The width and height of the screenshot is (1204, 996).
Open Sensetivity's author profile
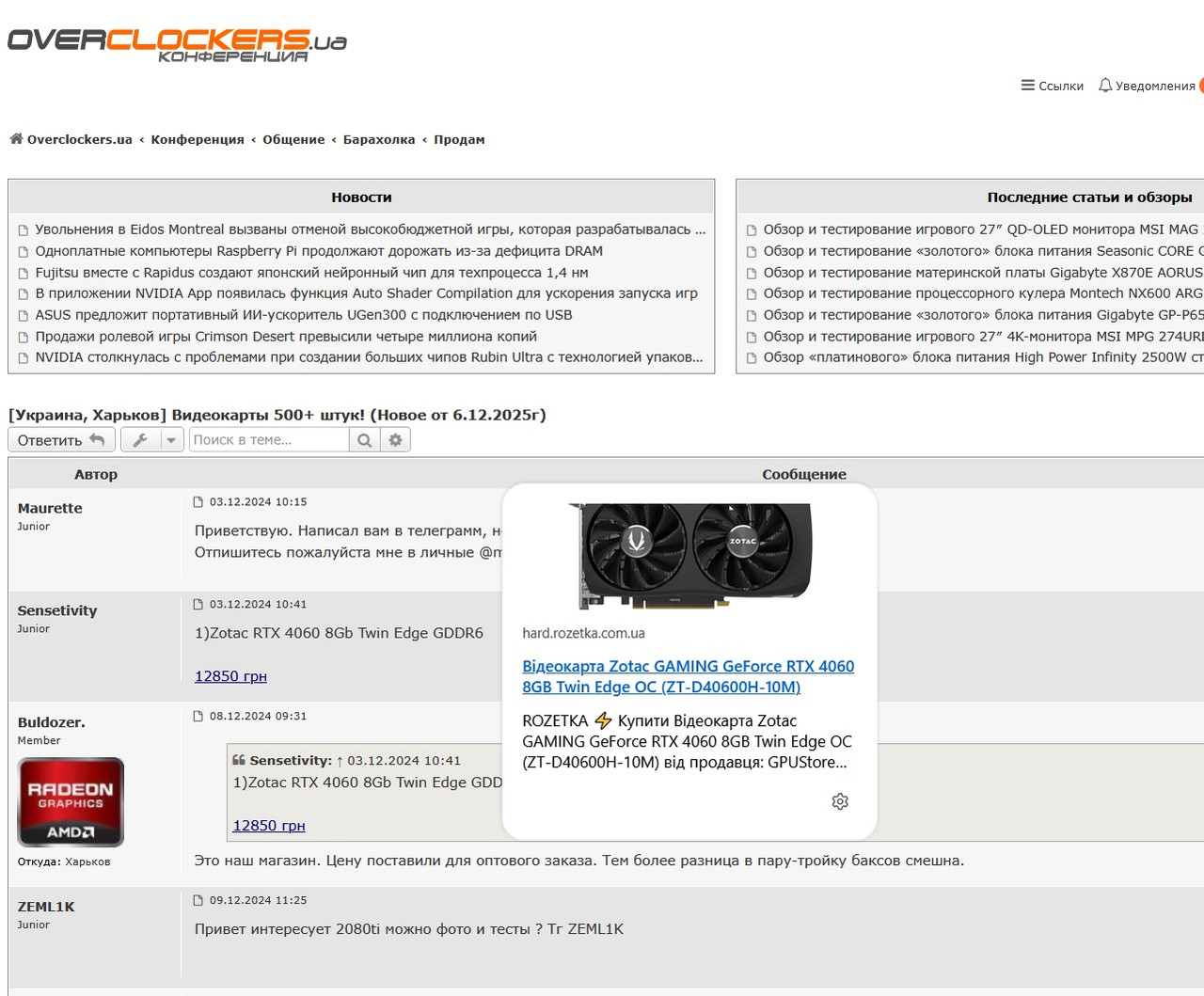tap(57, 610)
